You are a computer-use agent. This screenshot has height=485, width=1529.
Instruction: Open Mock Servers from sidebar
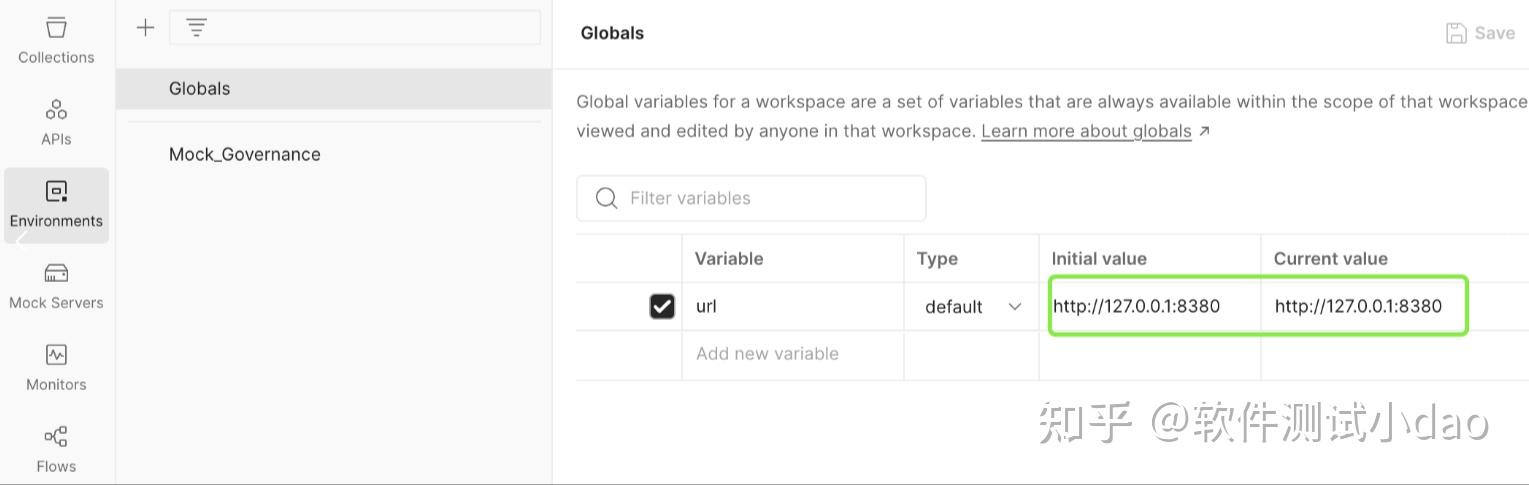pos(56,274)
